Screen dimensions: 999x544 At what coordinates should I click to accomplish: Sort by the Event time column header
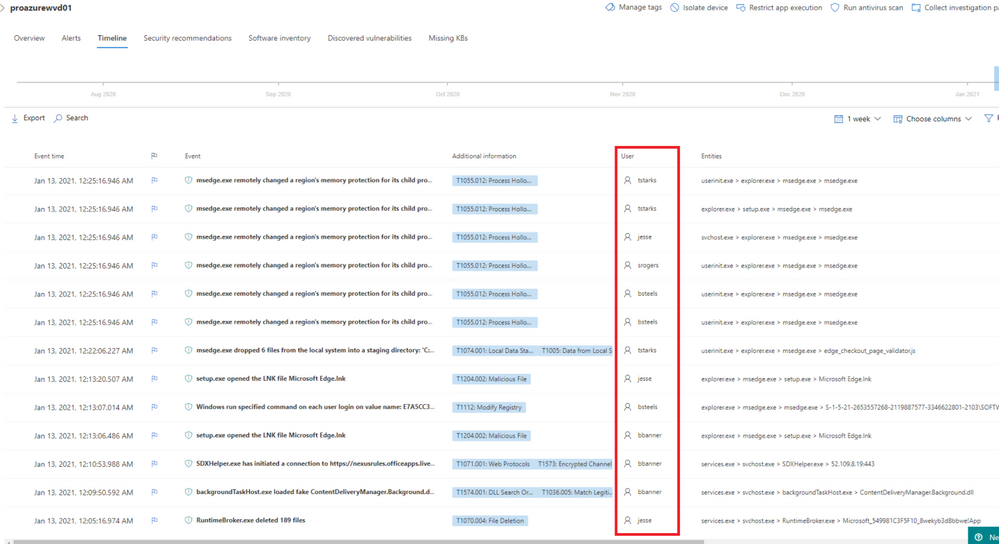(x=49, y=156)
